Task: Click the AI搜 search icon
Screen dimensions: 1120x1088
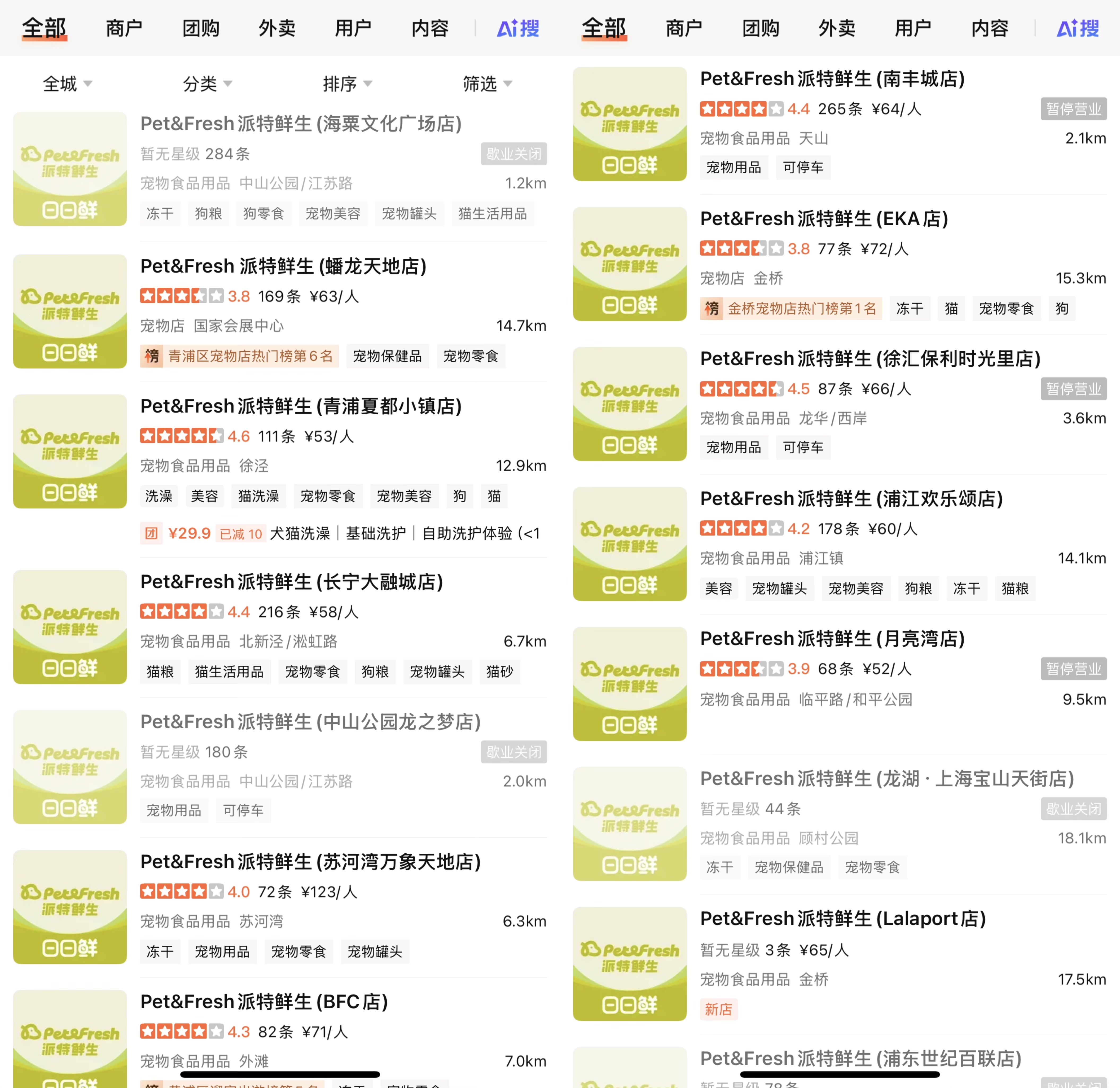Action: (x=517, y=29)
